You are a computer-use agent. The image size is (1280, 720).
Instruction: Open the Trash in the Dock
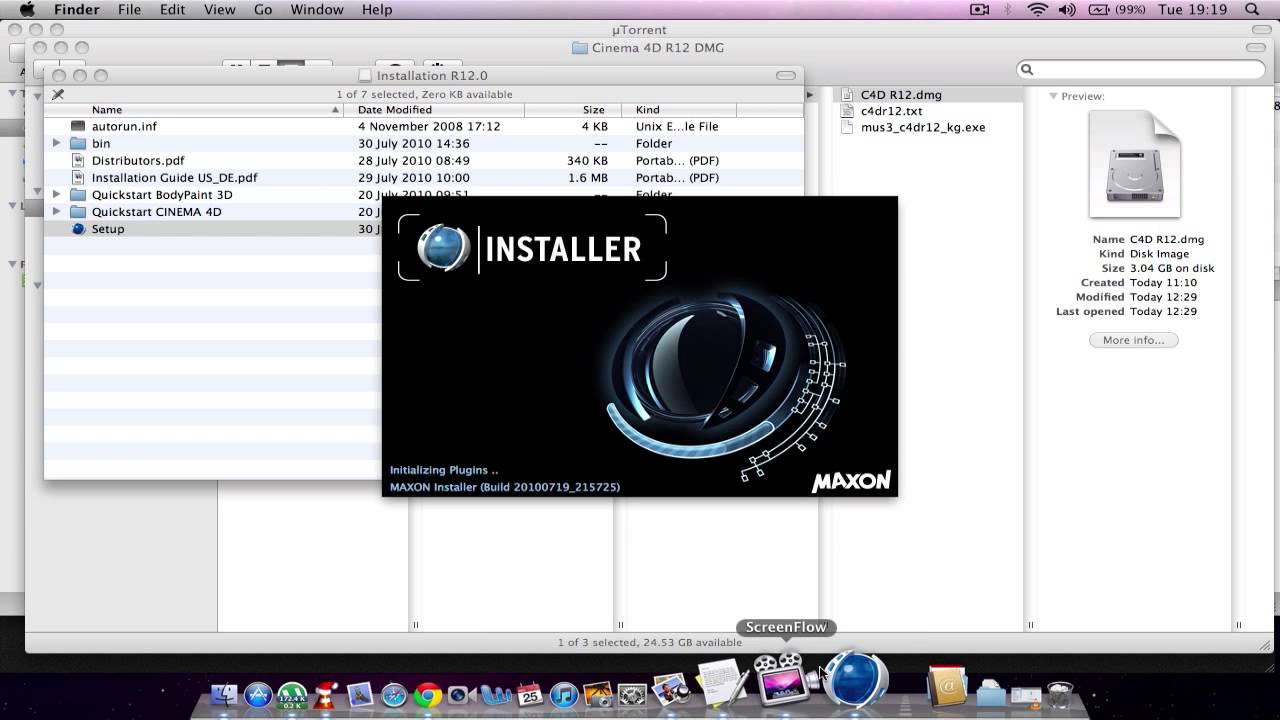point(1059,694)
